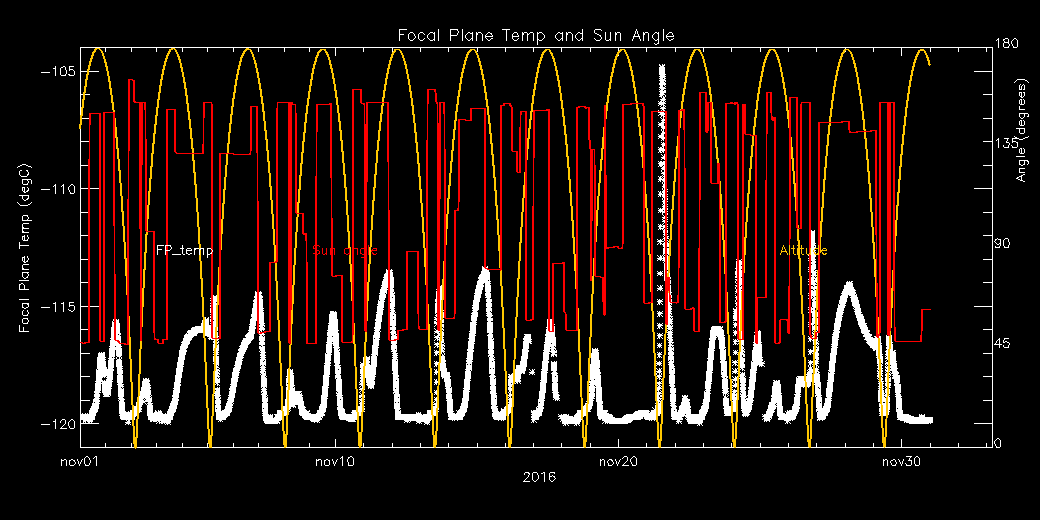This screenshot has height=520, width=1040.
Task: Click the 'FP_temp' legend label
Action: 184,251
